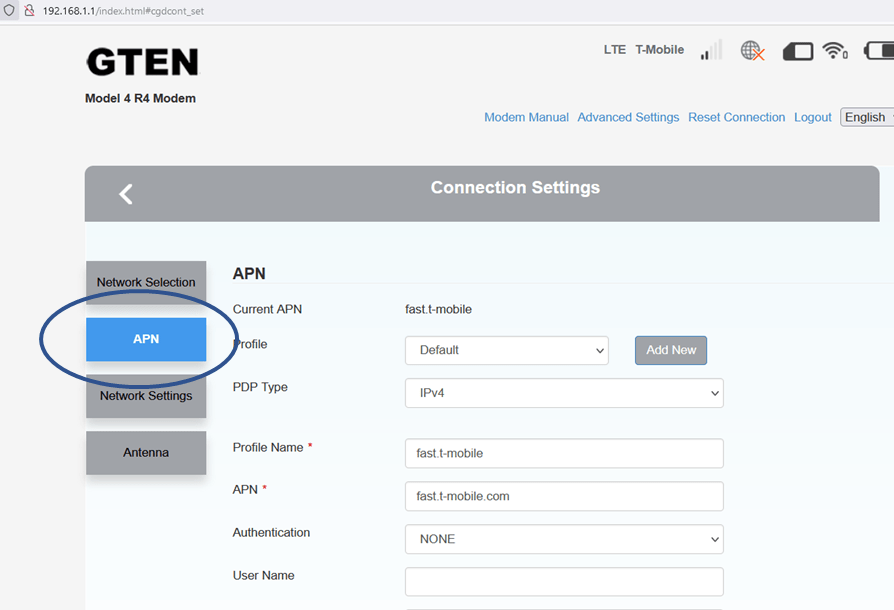
Task: Click the Add New profile button
Action: 670,350
